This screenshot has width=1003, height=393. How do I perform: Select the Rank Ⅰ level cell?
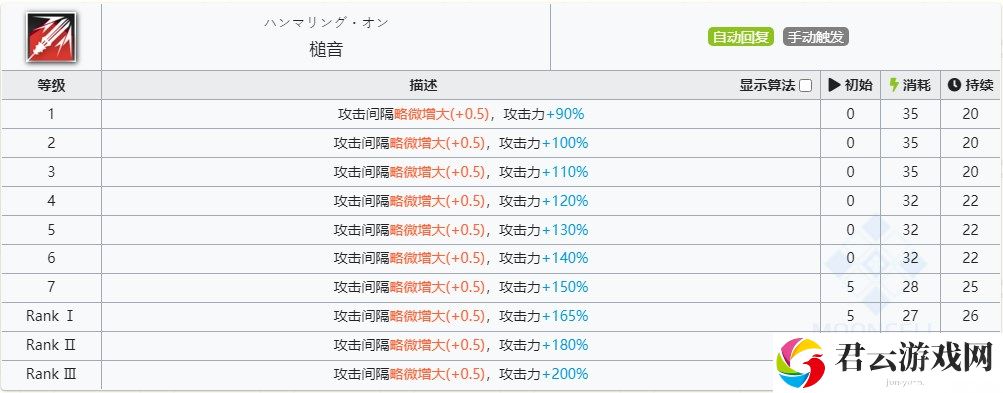point(51,316)
